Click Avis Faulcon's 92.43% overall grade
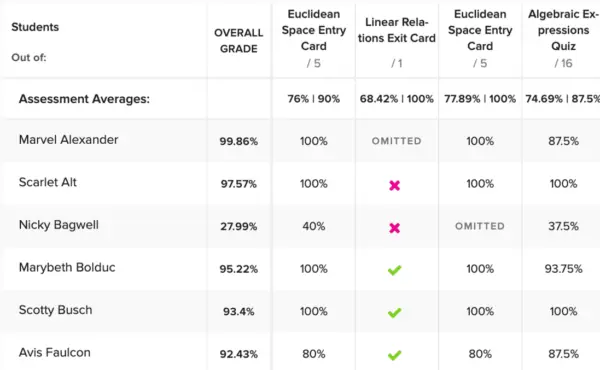 (238, 354)
